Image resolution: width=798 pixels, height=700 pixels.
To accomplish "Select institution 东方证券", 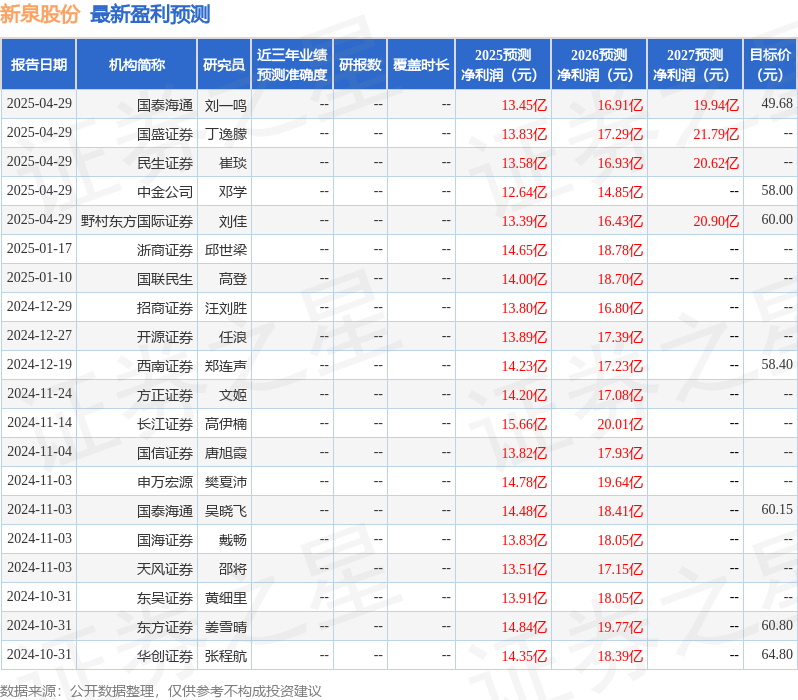I will [165, 628].
